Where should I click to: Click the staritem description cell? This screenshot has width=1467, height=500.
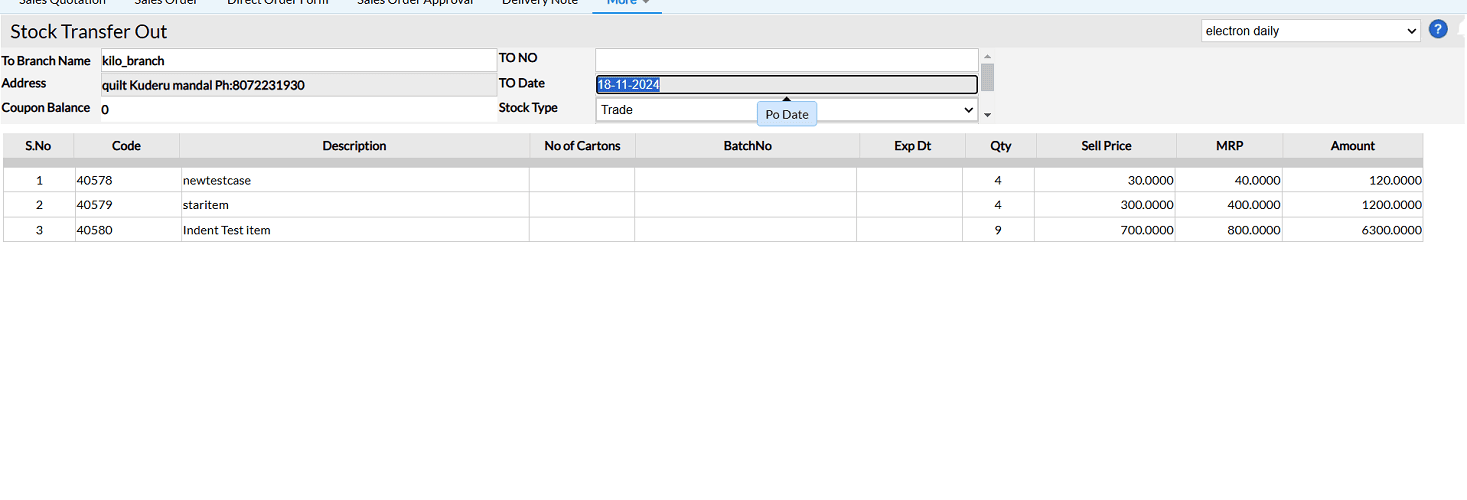point(354,205)
